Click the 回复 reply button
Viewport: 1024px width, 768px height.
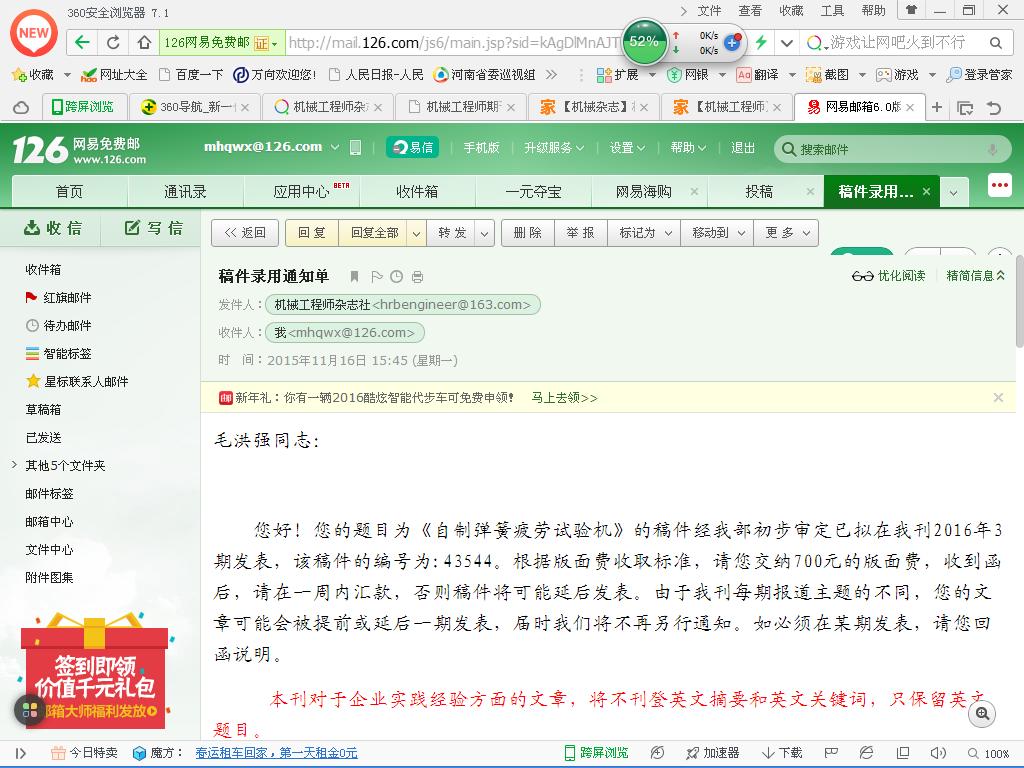pyautogui.click(x=312, y=233)
